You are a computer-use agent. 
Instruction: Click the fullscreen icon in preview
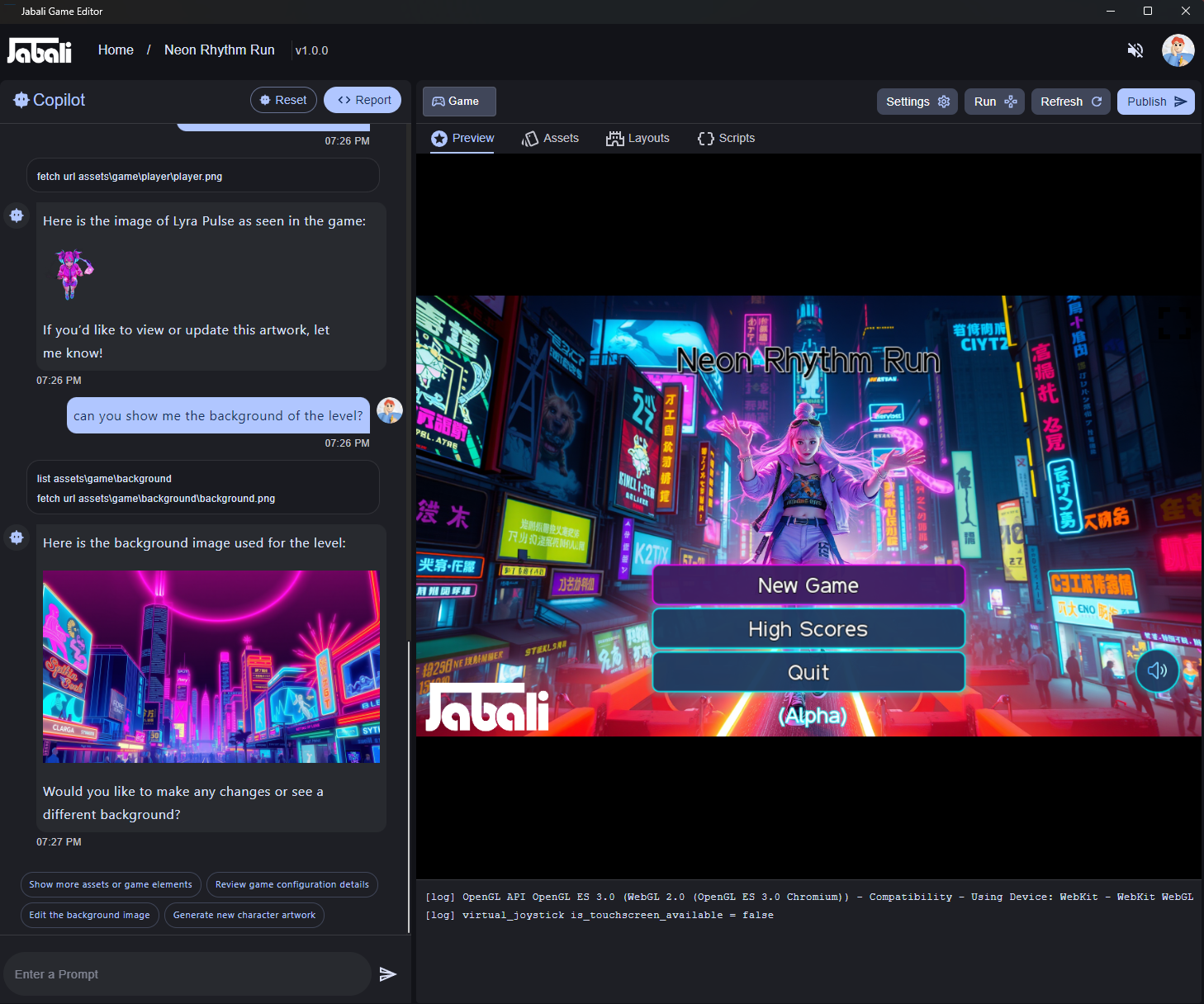[x=1174, y=323]
